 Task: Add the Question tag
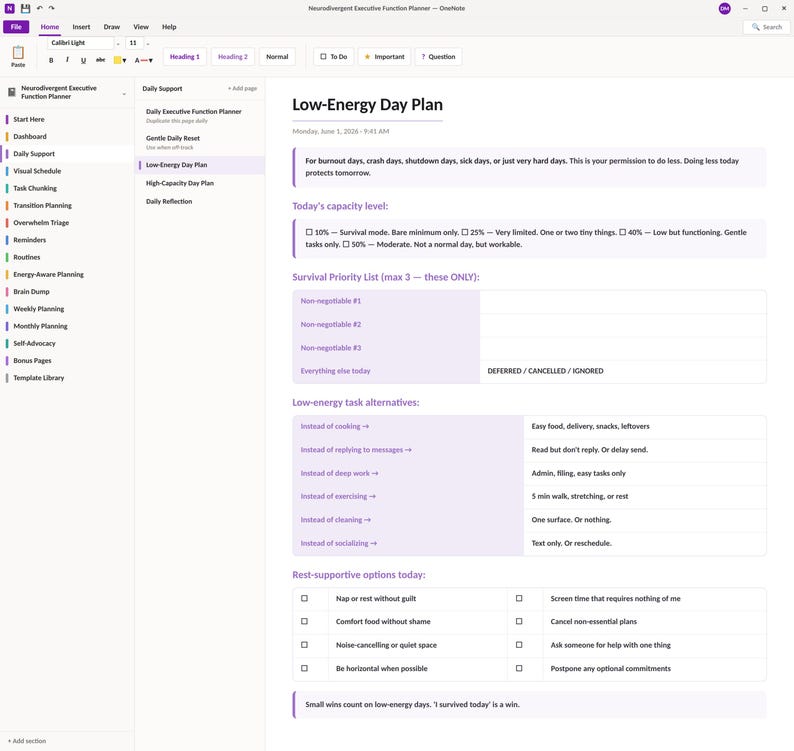[x=438, y=57]
